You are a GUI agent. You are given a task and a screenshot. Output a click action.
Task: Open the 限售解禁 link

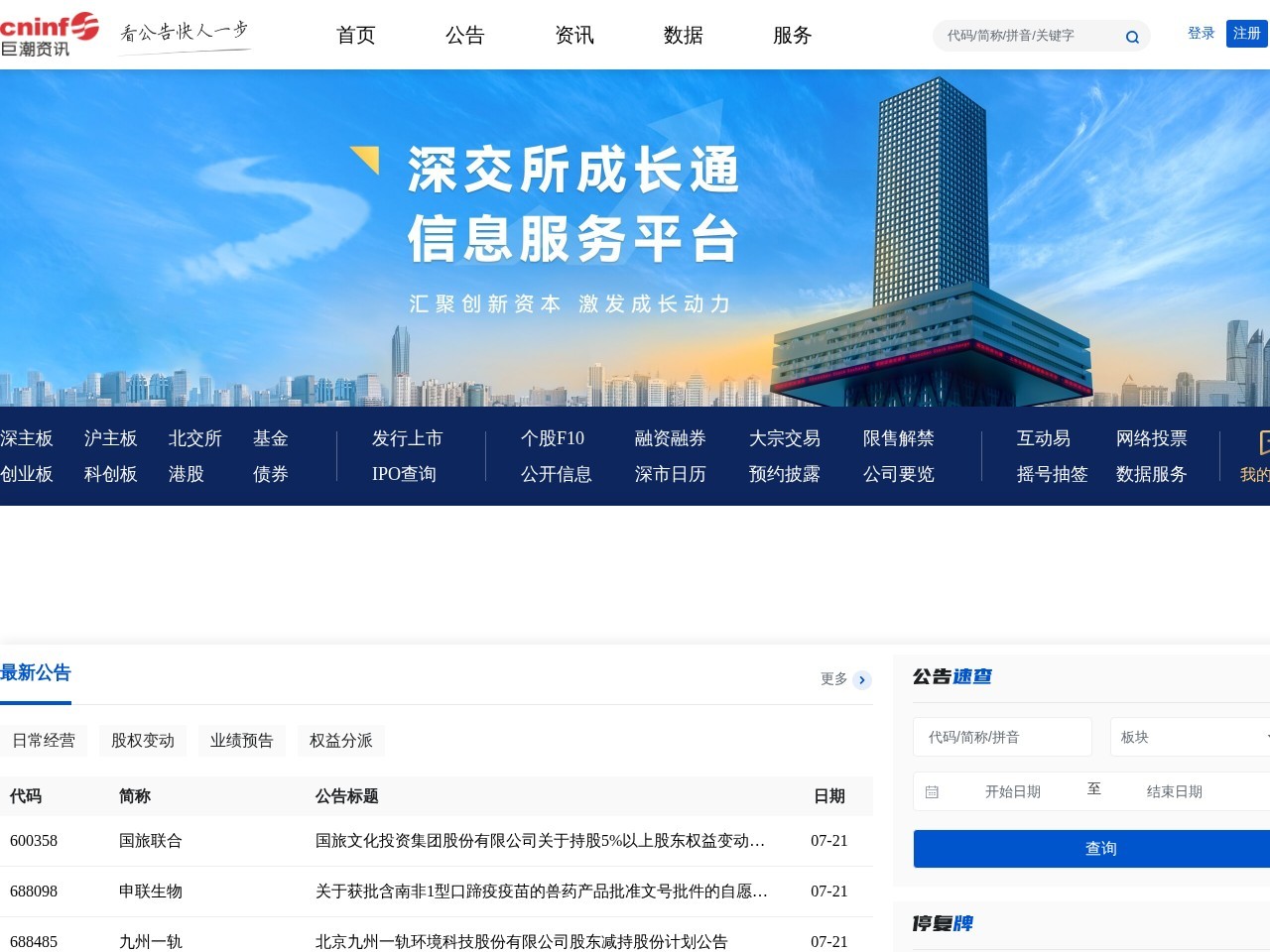point(899,438)
